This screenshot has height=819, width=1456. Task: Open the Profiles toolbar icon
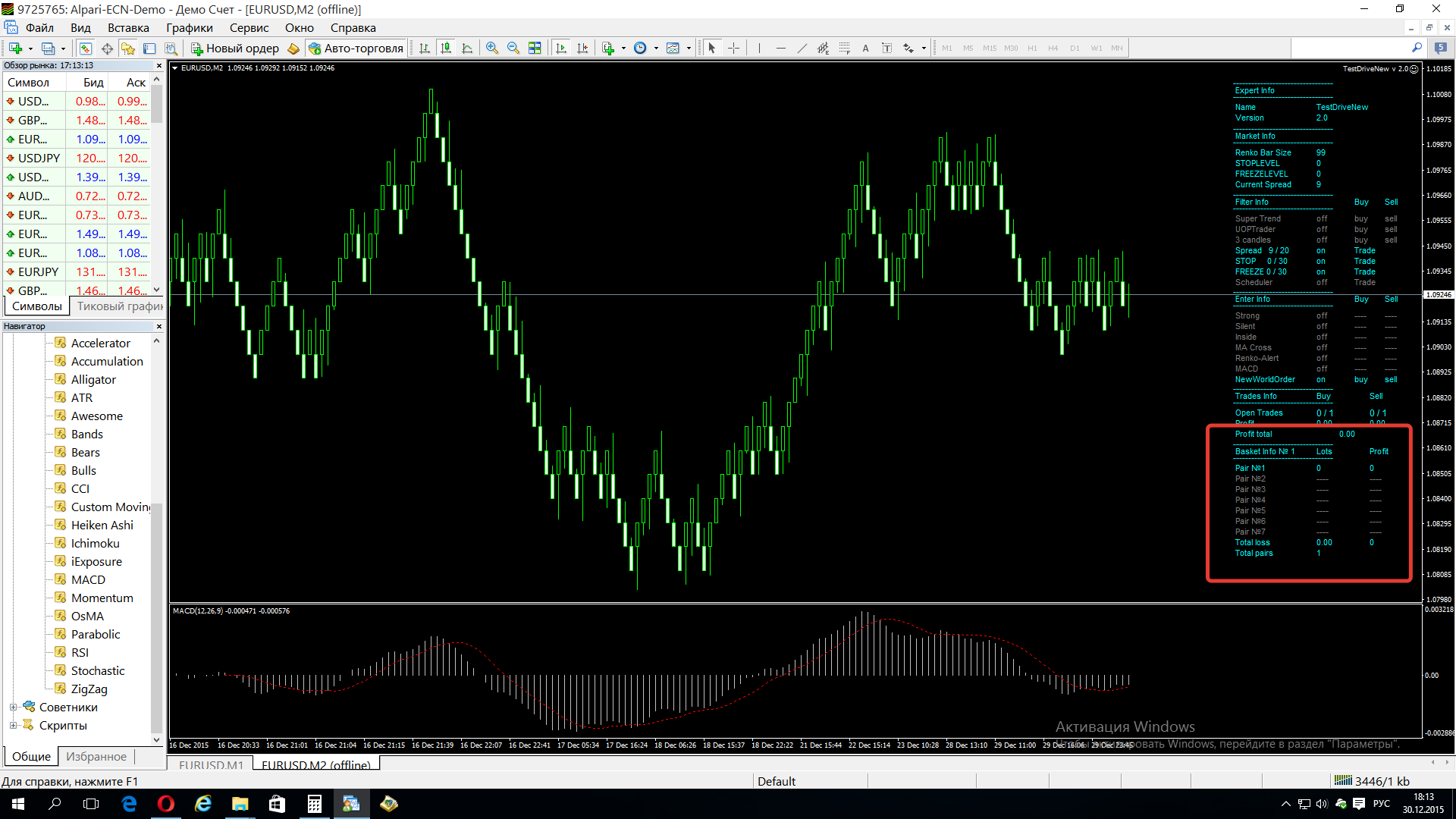click(x=49, y=48)
